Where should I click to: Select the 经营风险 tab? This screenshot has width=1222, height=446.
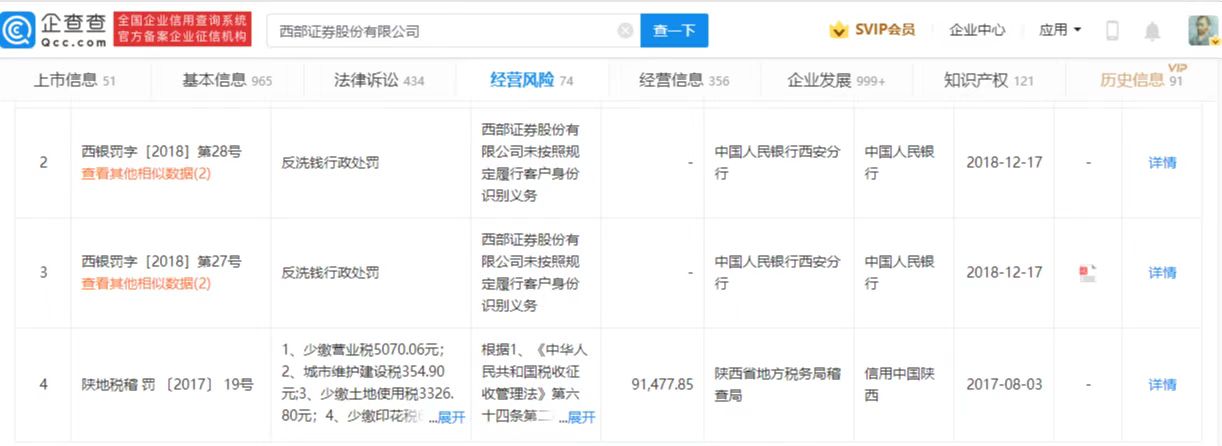[531, 80]
